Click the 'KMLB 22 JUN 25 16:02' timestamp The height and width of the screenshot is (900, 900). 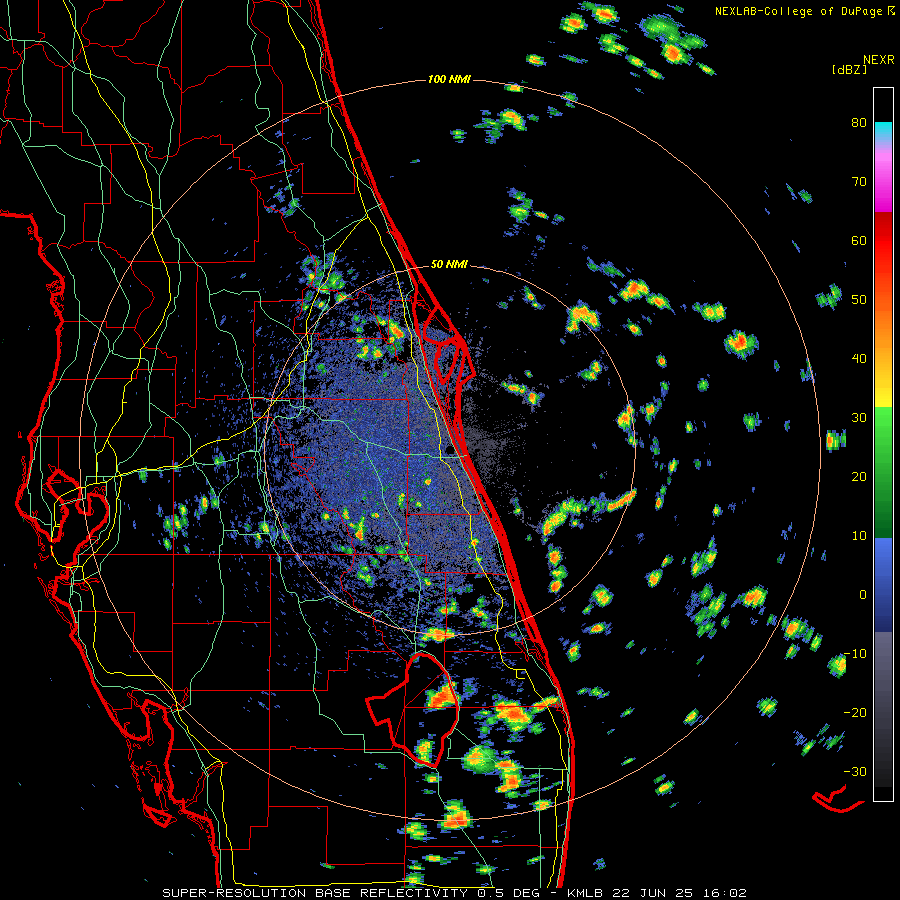pyautogui.click(x=657, y=893)
